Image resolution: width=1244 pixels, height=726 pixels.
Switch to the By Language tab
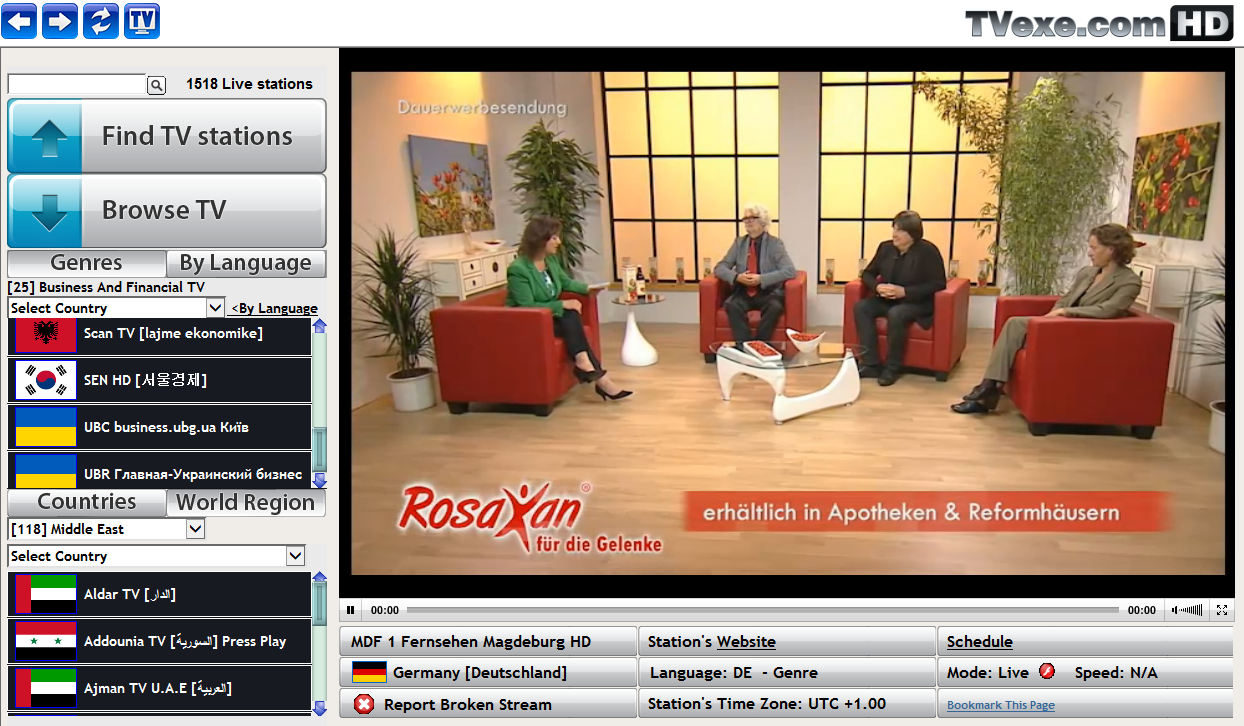click(x=246, y=263)
